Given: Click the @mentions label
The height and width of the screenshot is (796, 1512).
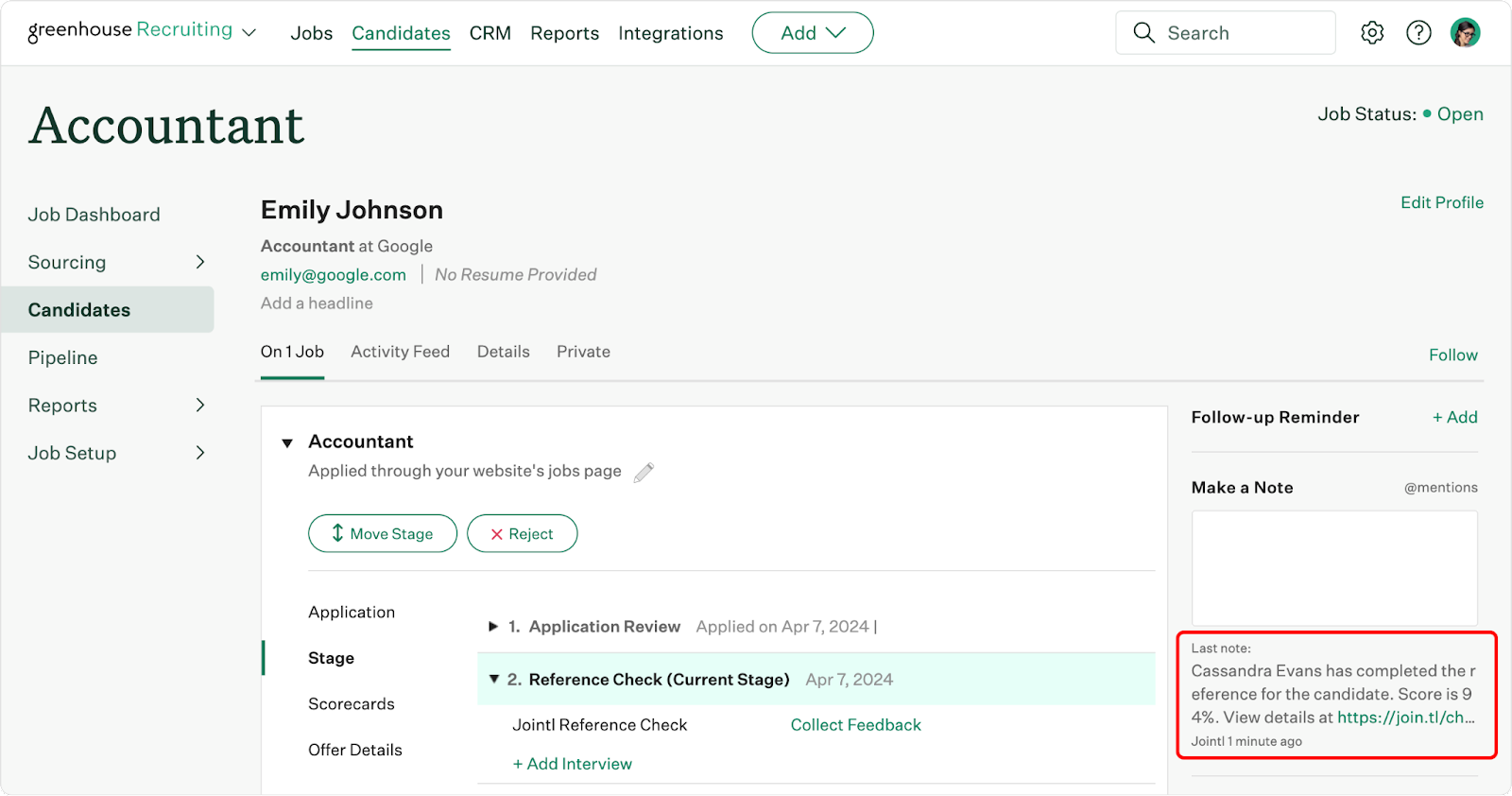Looking at the screenshot, I should [1441, 488].
